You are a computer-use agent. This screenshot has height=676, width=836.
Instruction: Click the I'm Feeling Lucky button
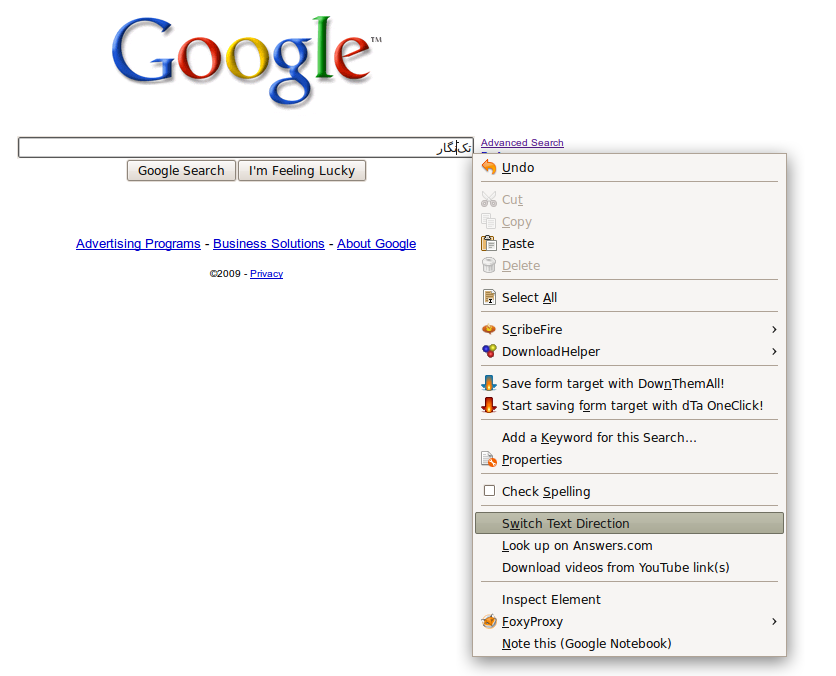(302, 171)
